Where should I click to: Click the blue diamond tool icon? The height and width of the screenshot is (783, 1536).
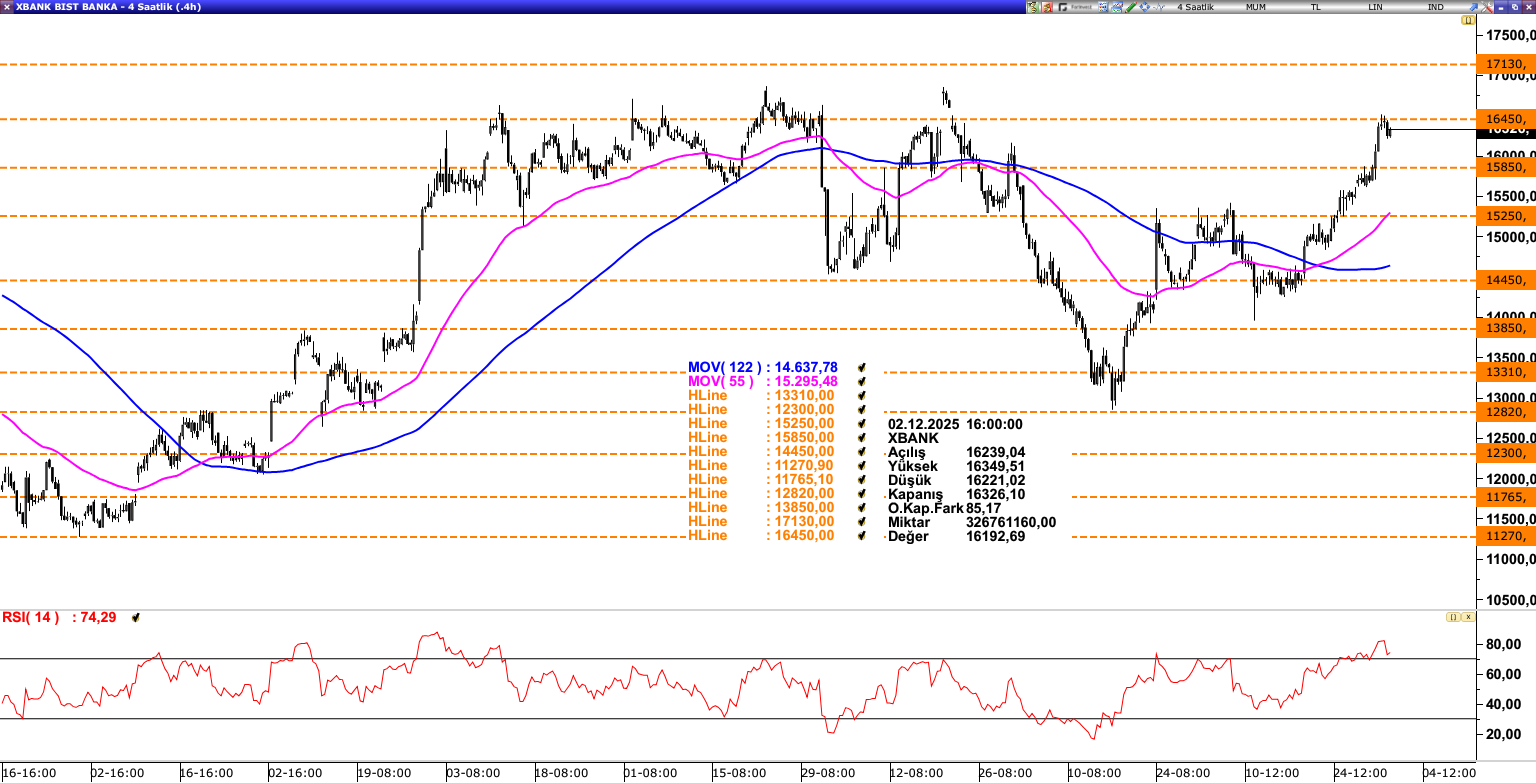pyautogui.click(x=1143, y=7)
